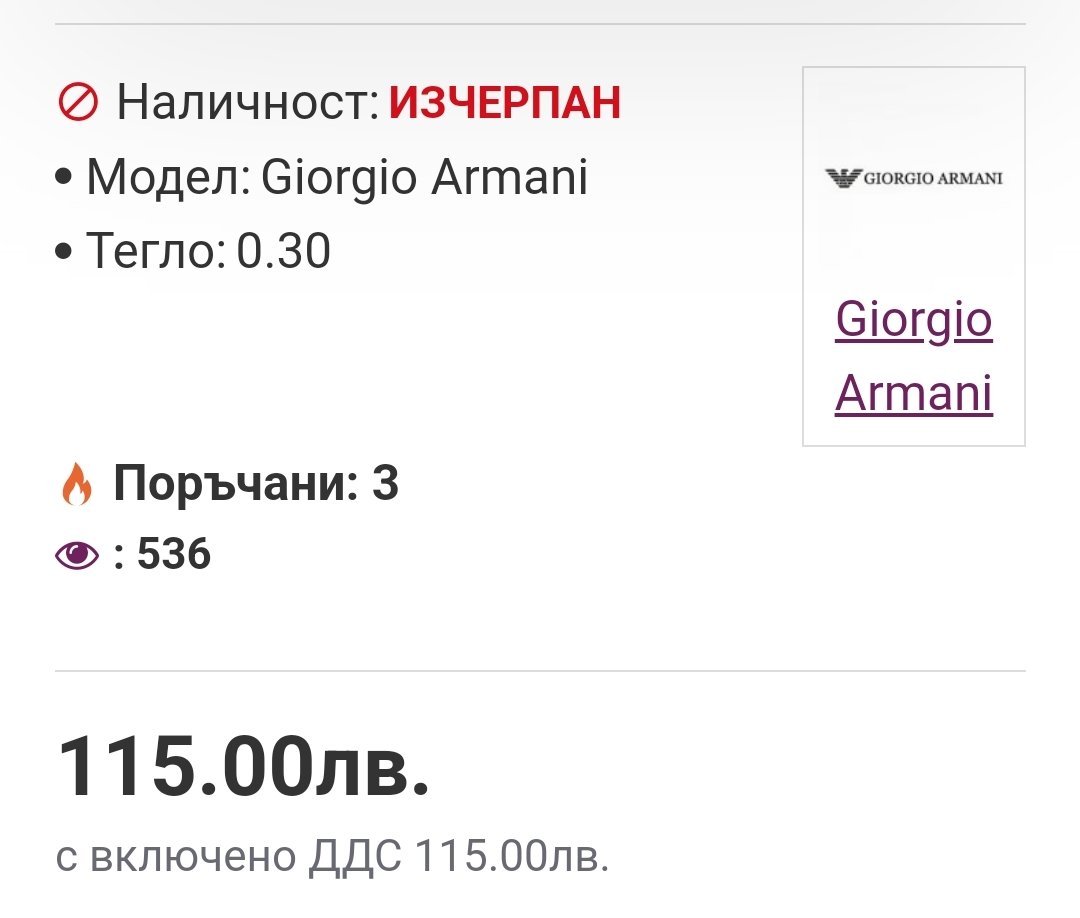Screen dimensions: 1080x918
Task: Click the large bold price 115.00лв.
Action: 244,768
